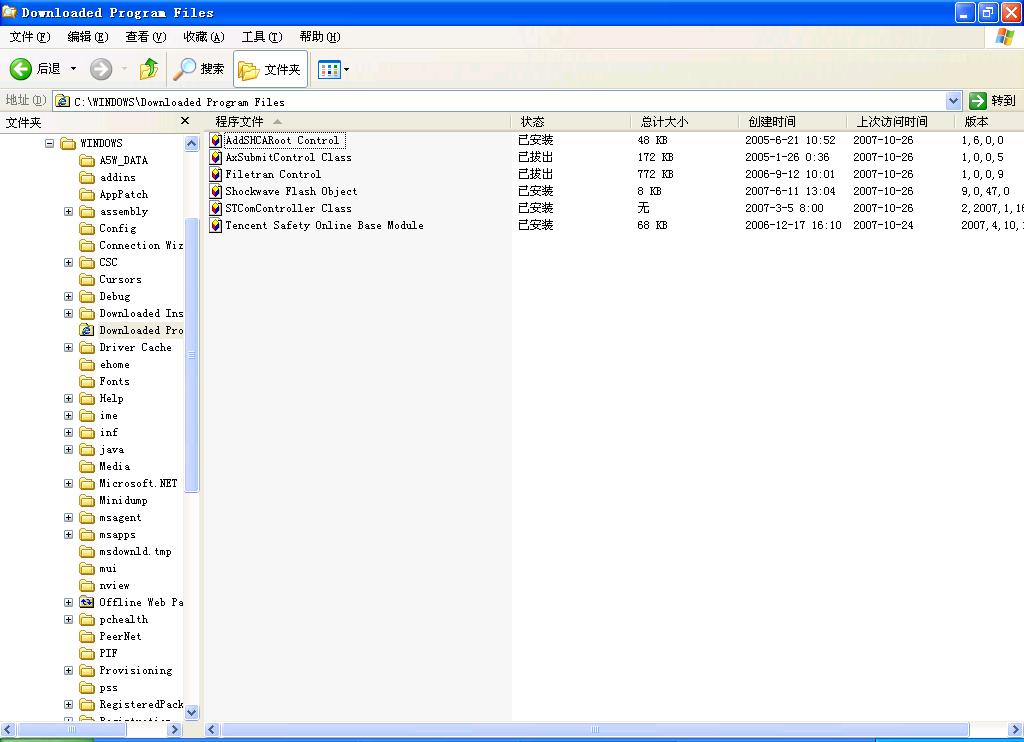Click the Up one level folder icon
The image size is (1024, 742).
[149, 69]
